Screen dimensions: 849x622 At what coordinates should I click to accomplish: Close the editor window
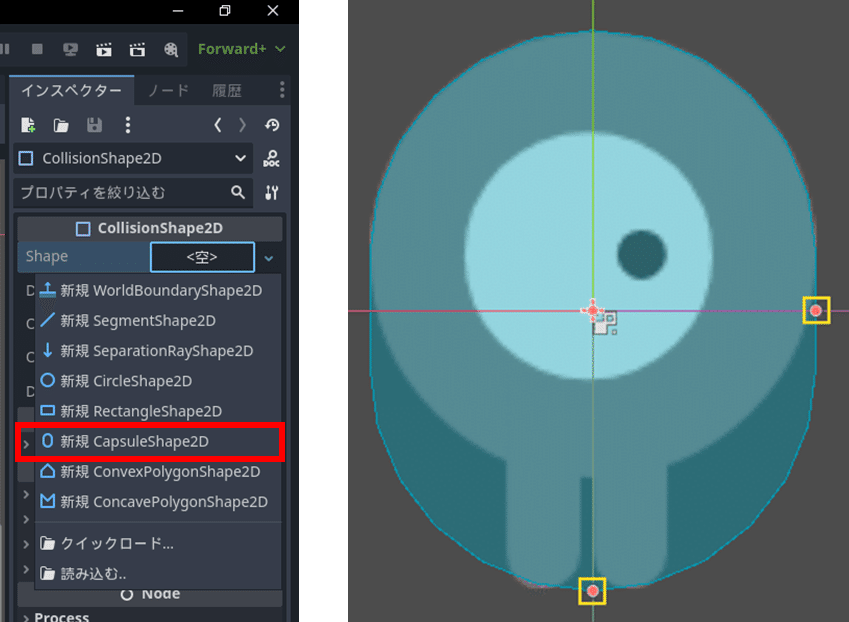click(x=272, y=11)
